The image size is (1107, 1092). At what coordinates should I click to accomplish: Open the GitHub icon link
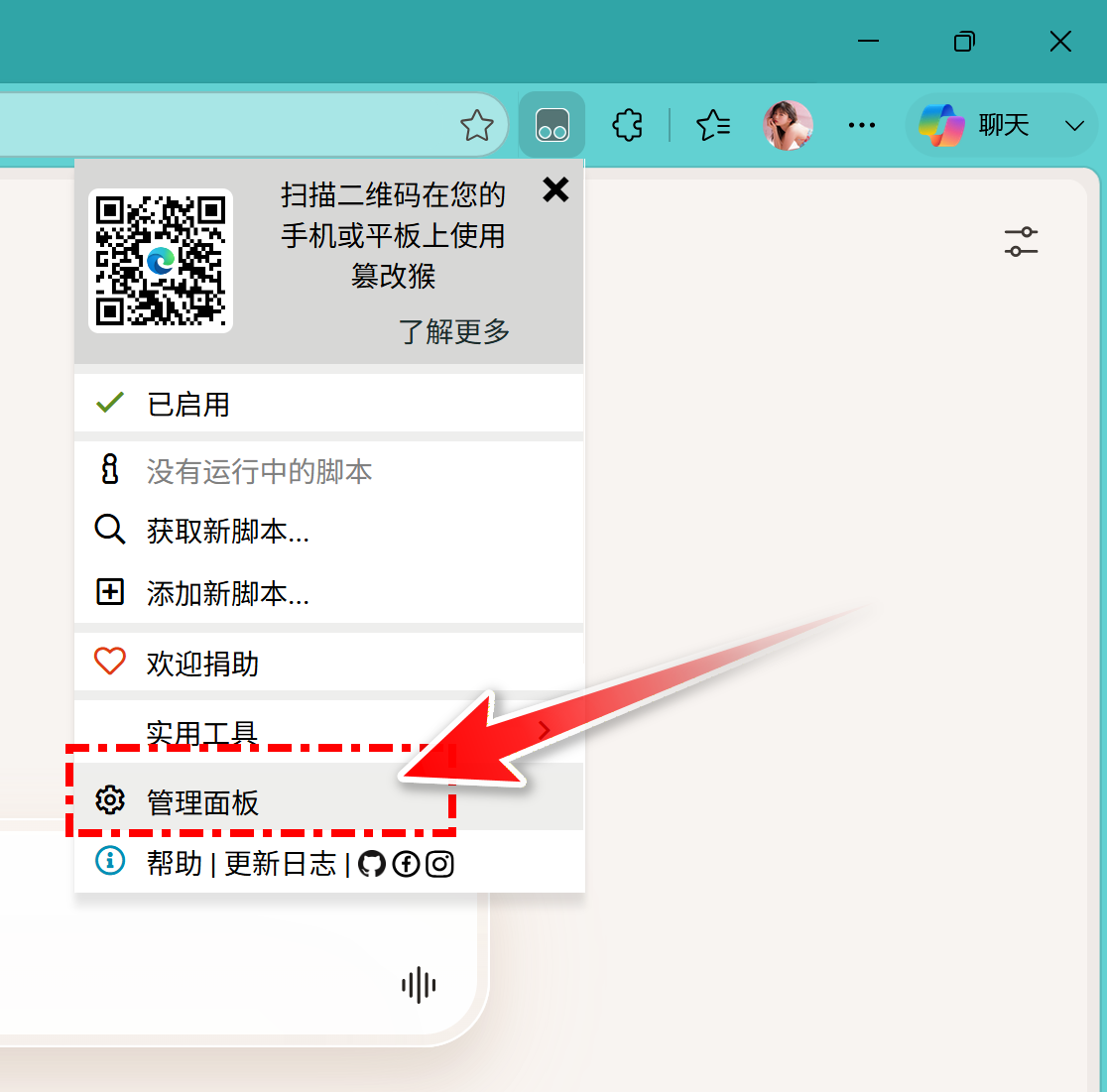(x=372, y=864)
